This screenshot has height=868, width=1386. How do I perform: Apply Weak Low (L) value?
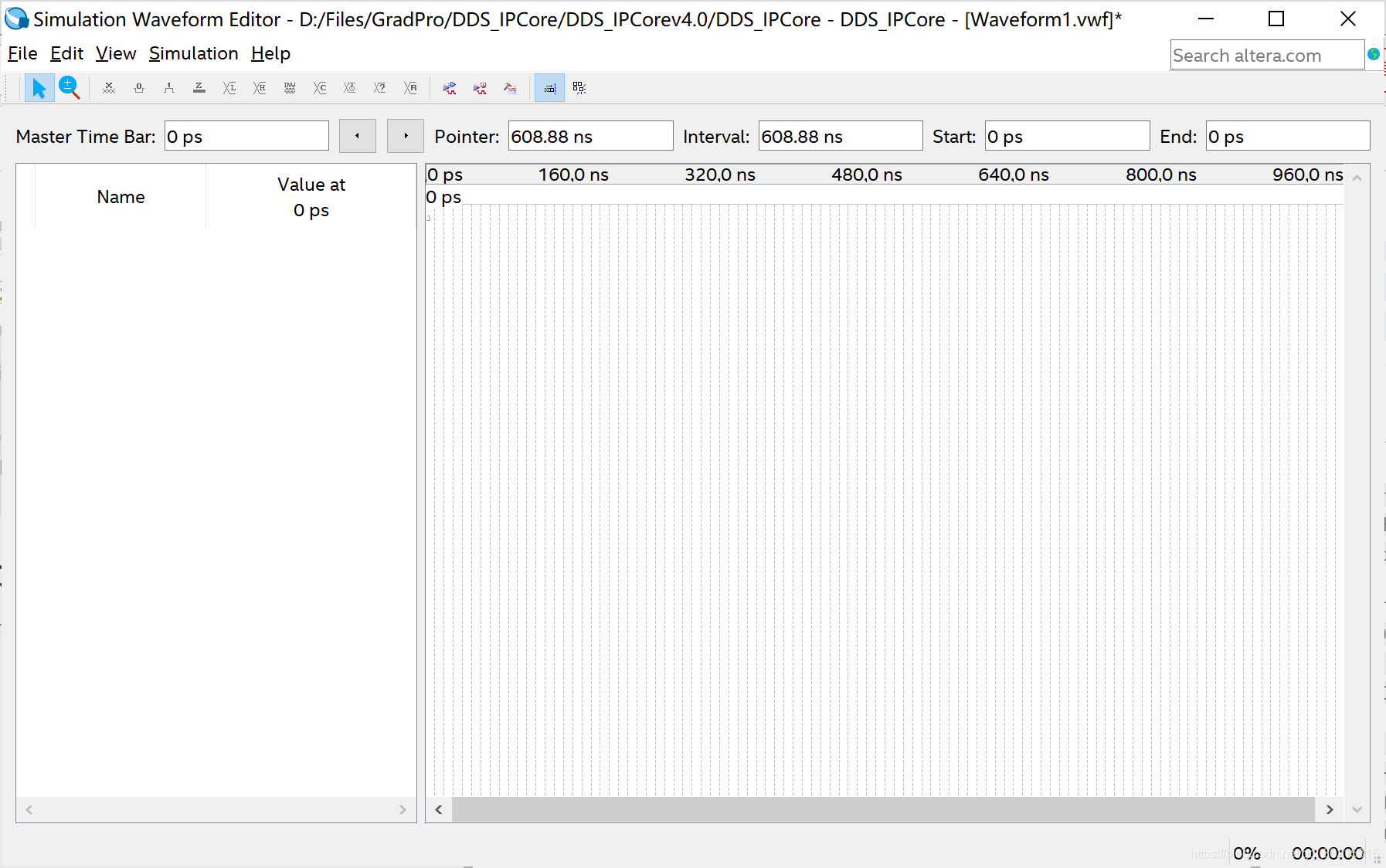click(x=229, y=88)
